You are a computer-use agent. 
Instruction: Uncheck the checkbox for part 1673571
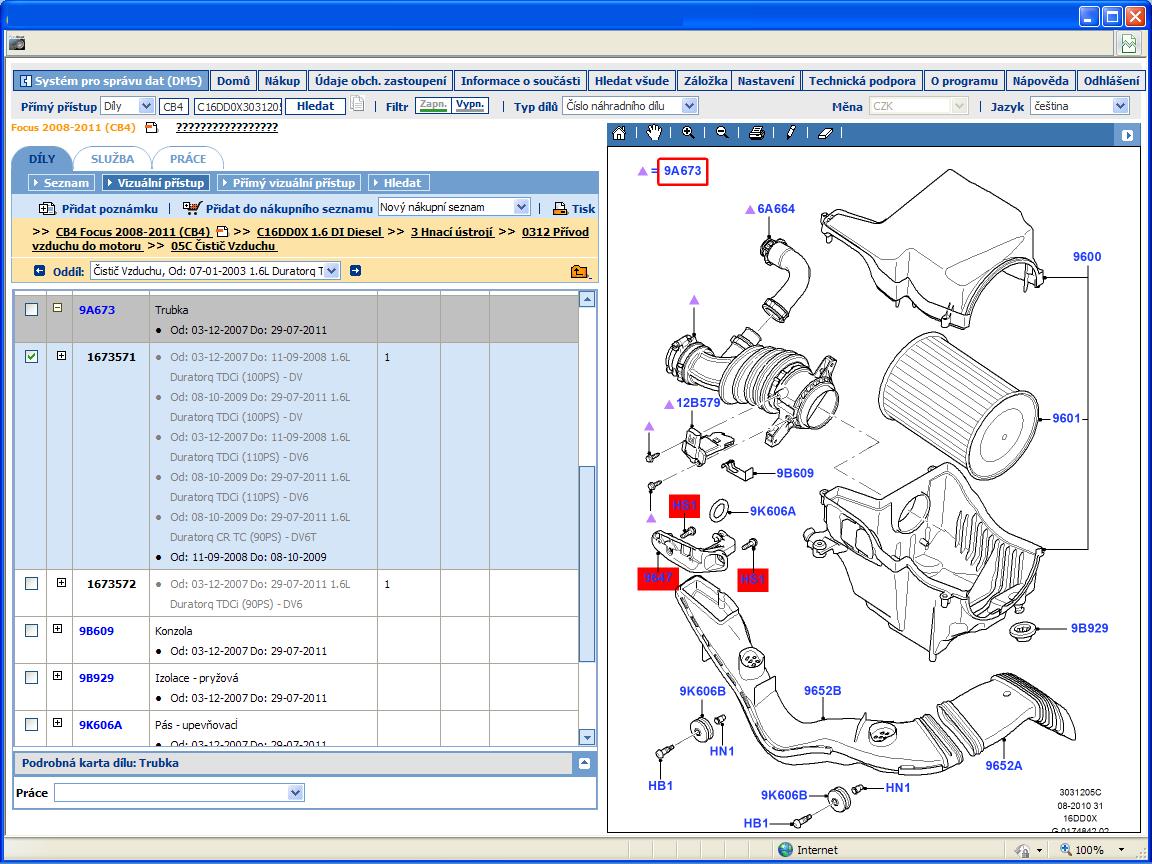pyautogui.click(x=31, y=357)
